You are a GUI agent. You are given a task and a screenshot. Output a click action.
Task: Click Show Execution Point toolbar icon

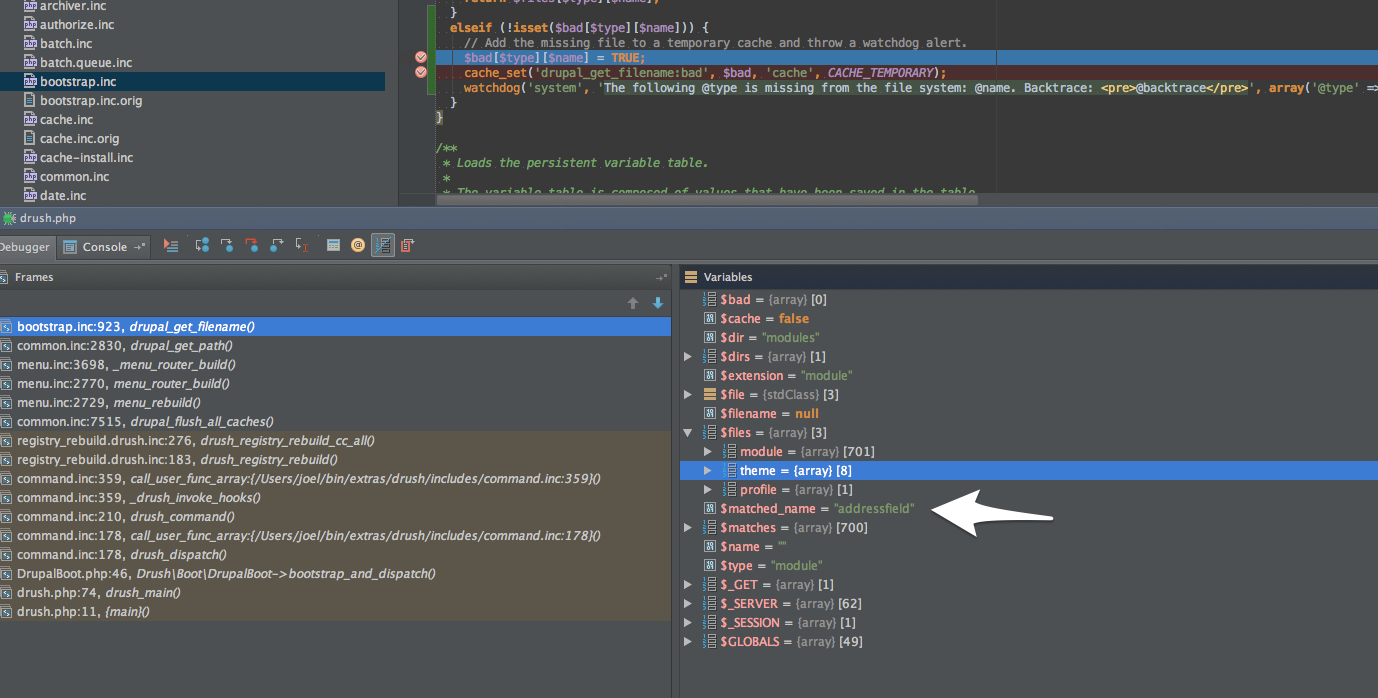point(171,245)
